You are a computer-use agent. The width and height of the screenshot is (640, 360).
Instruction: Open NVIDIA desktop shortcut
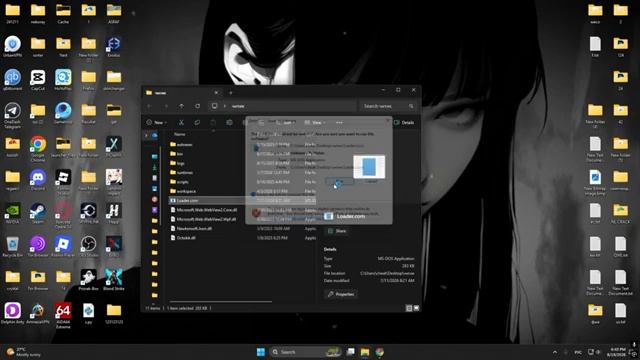click(x=13, y=213)
